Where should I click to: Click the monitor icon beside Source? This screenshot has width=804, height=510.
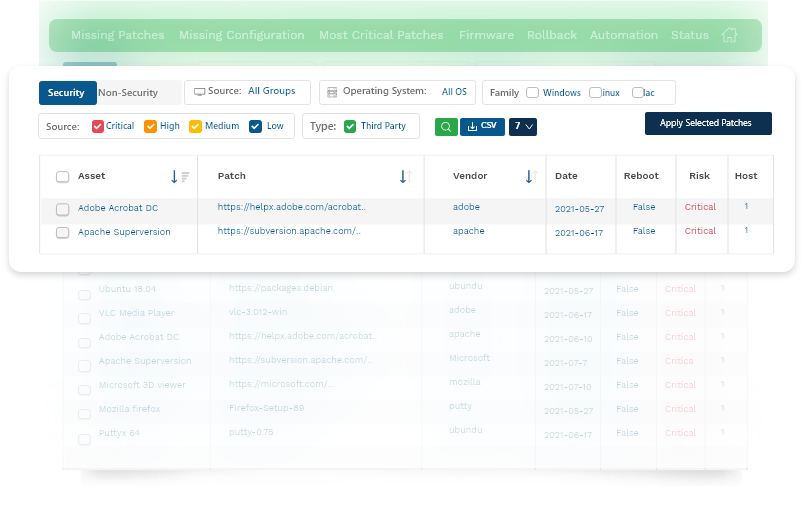point(199,92)
